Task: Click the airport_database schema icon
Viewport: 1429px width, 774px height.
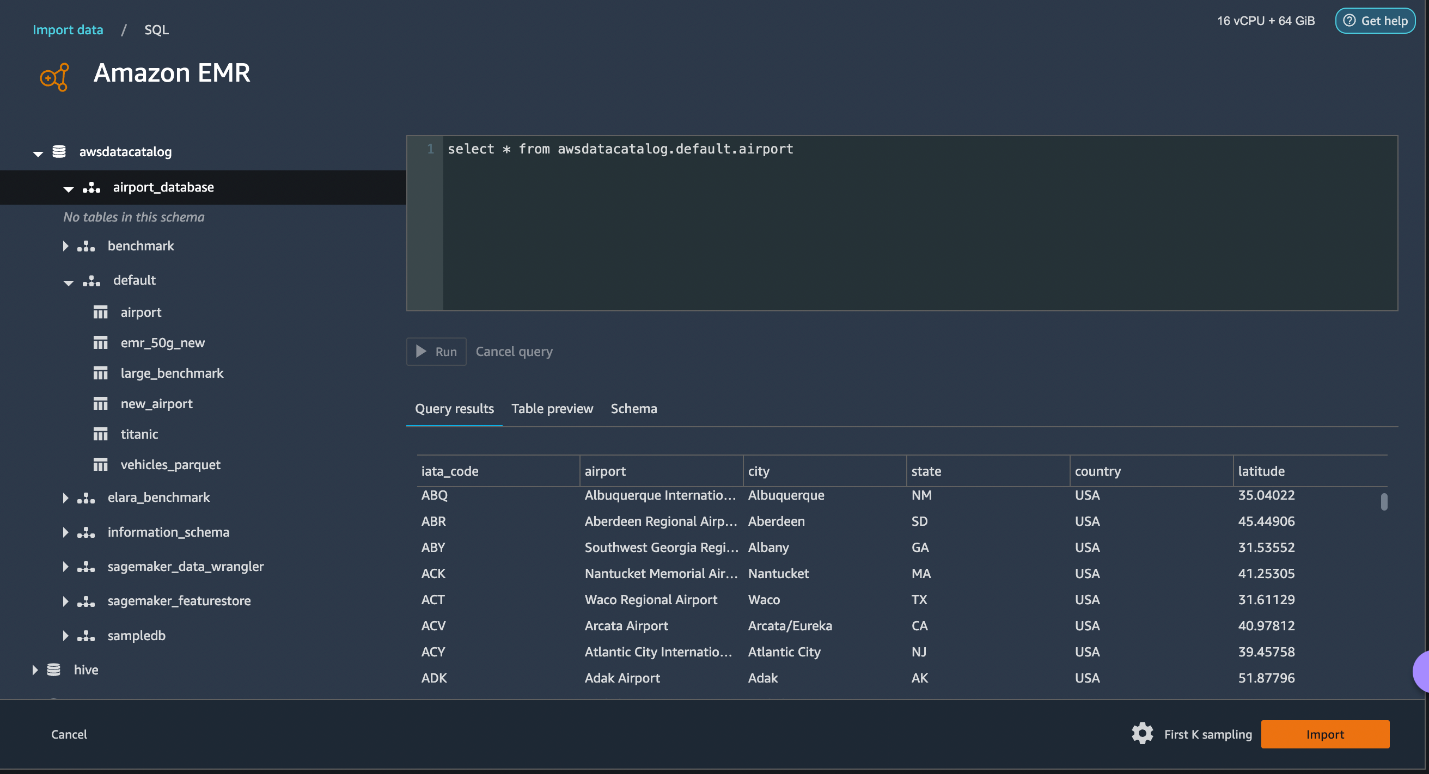Action: (x=91, y=188)
